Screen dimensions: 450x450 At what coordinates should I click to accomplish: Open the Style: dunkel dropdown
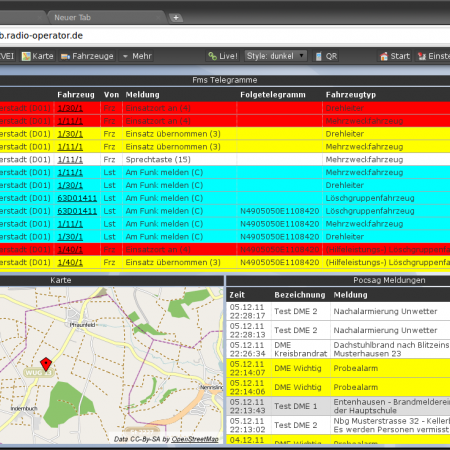[x=275, y=56]
